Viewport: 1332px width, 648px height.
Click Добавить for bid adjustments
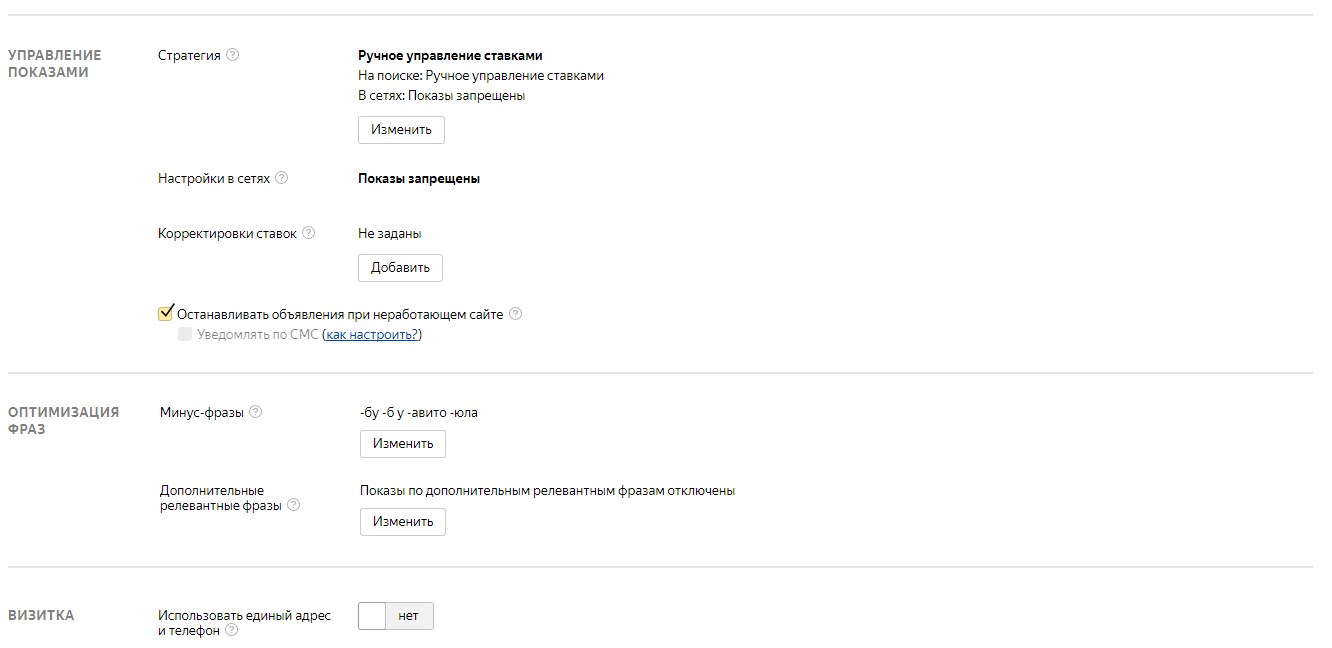400,268
